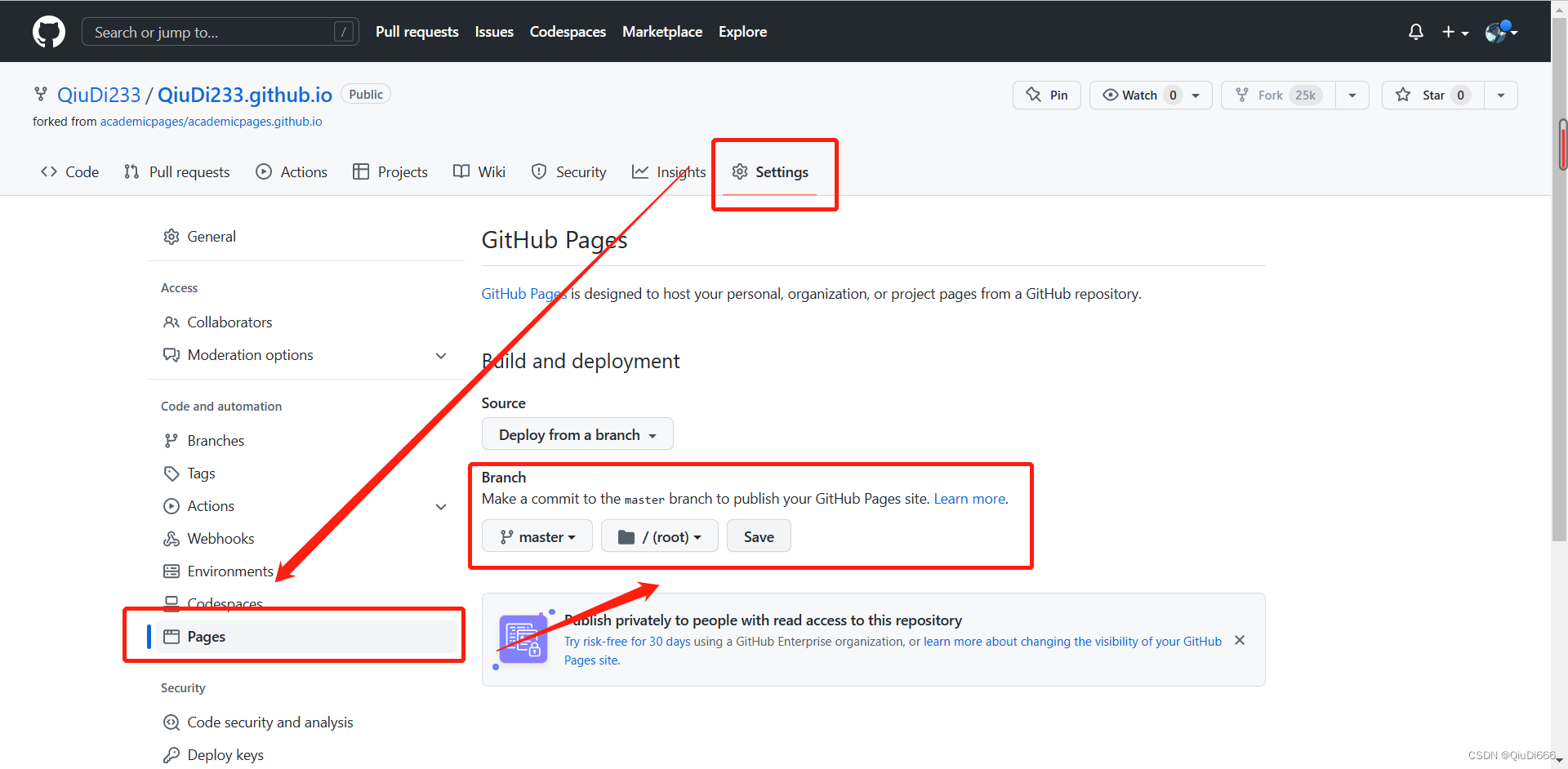Open Explore in the top navigation
This screenshot has width=1568, height=769.
click(x=742, y=32)
